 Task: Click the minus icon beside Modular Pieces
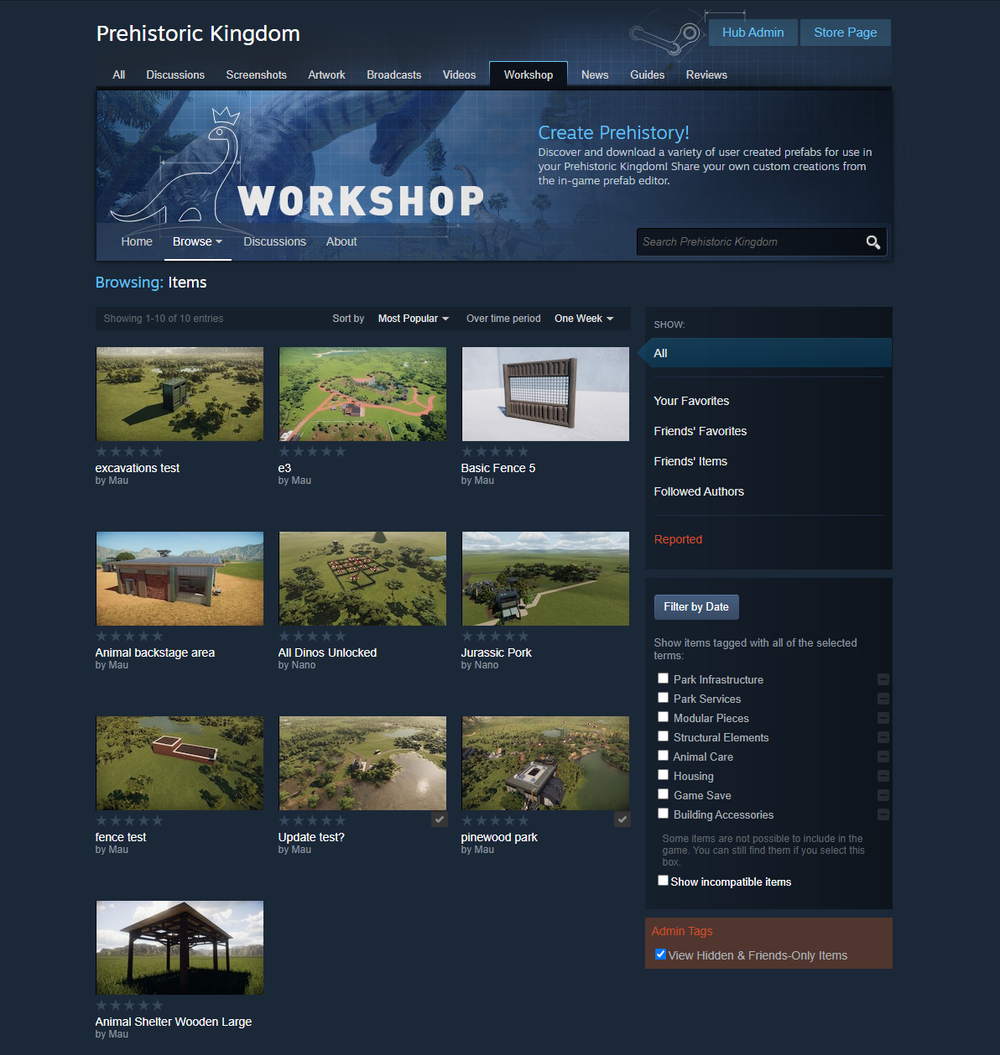pyautogui.click(x=884, y=718)
